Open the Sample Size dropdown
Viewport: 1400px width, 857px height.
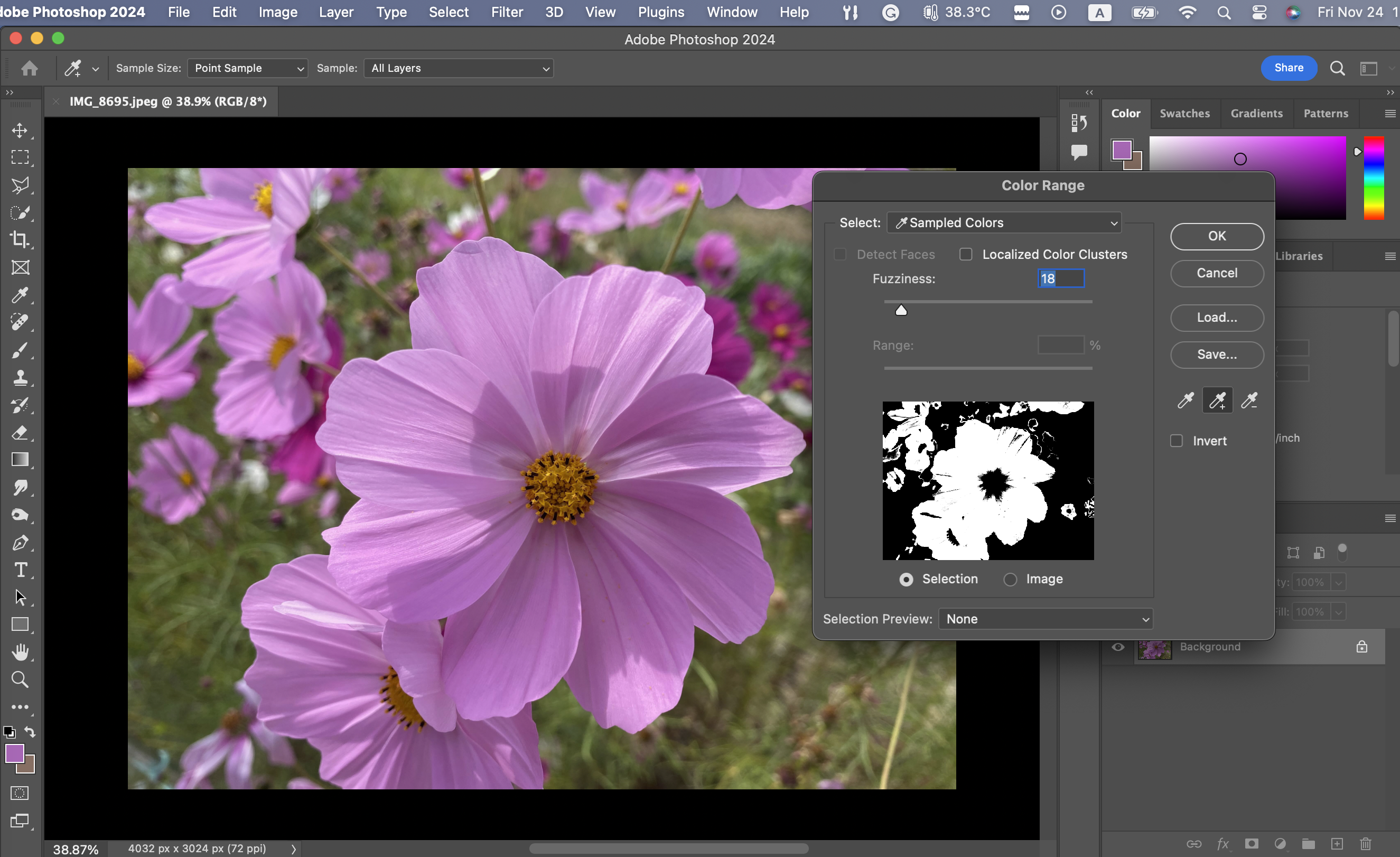[248, 68]
